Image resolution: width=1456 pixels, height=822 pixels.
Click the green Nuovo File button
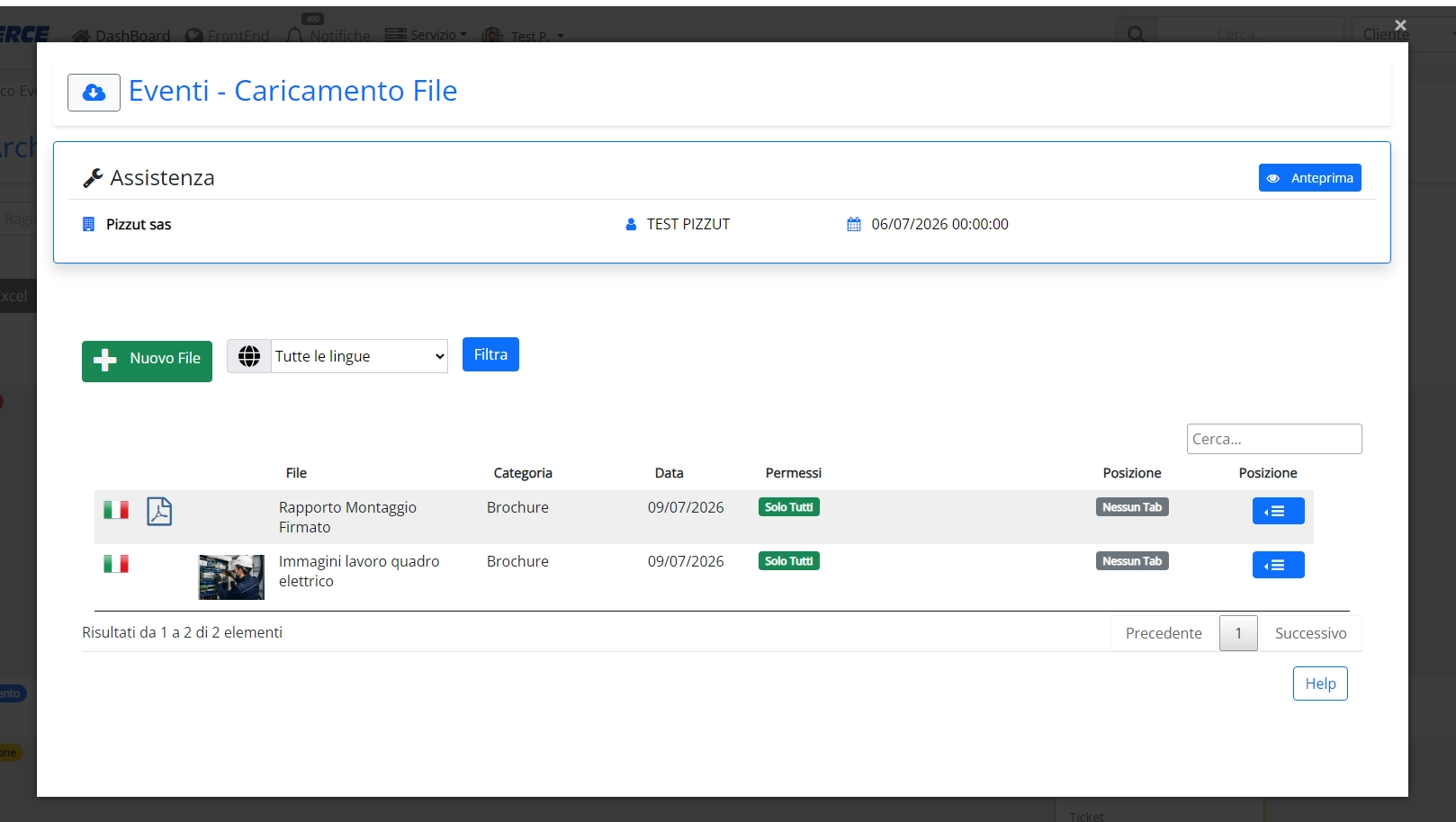pyautogui.click(x=147, y=362)
